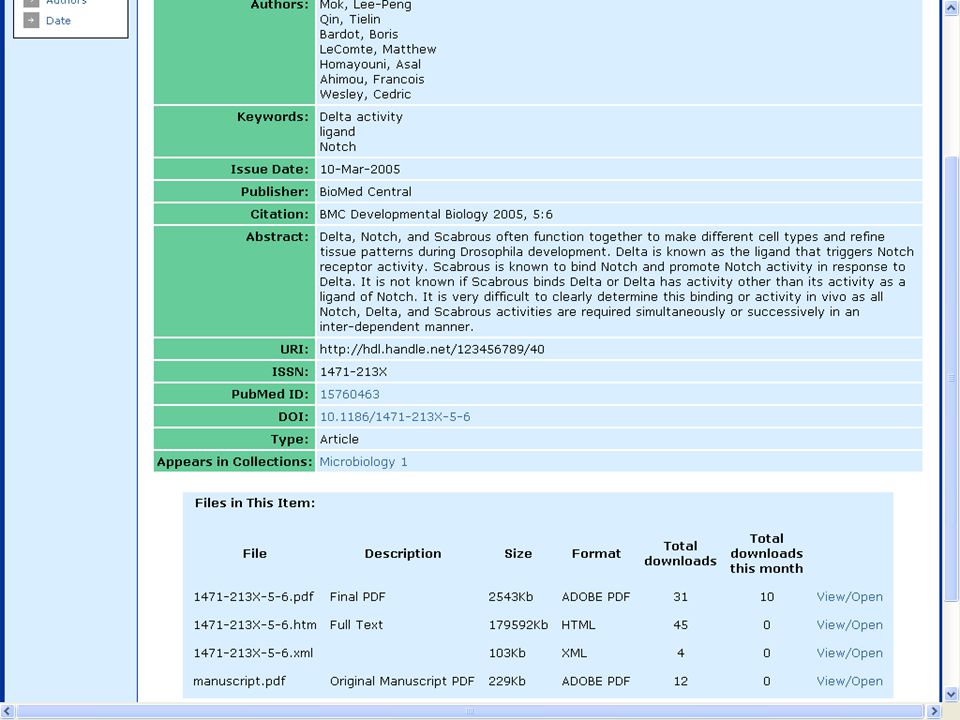Click keyword Notch

coord(337,147)
